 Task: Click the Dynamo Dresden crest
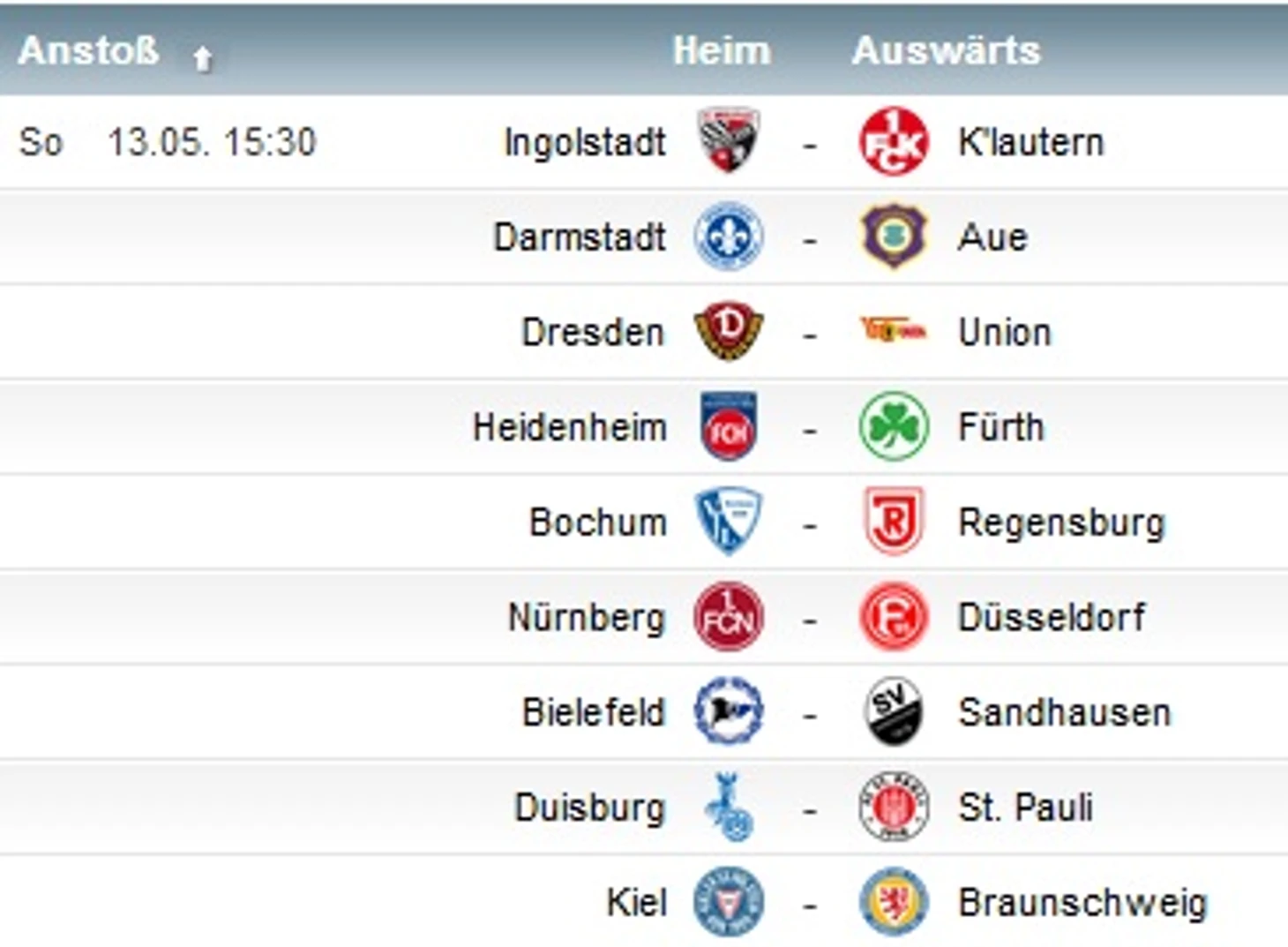tap(728, 331)
